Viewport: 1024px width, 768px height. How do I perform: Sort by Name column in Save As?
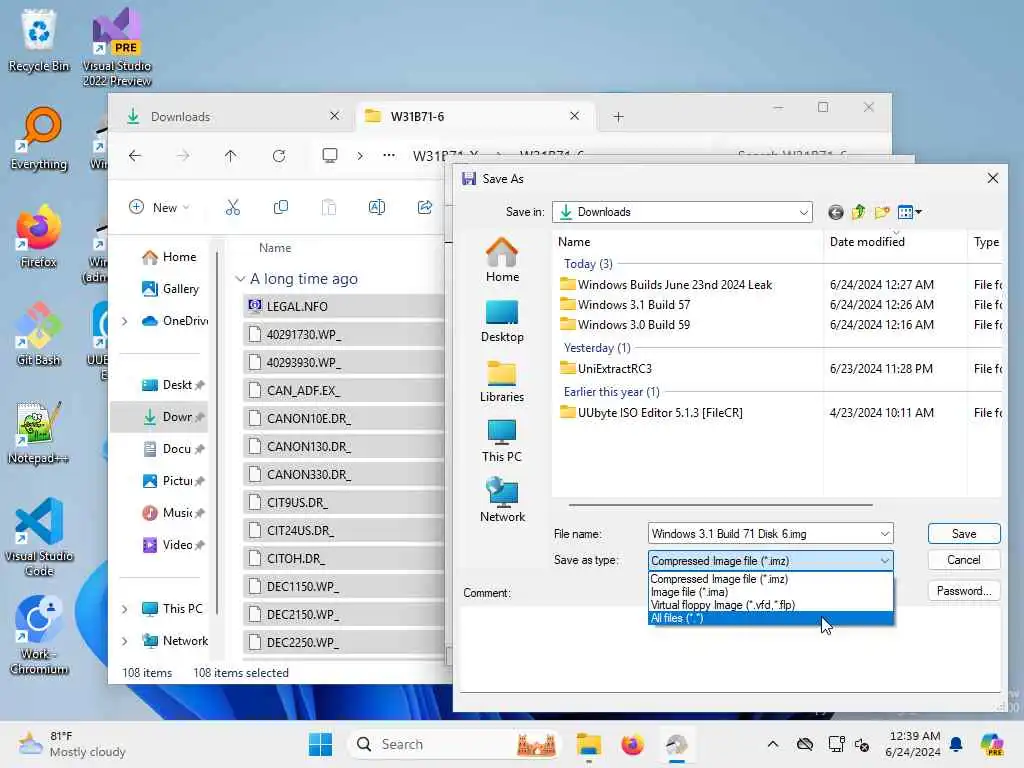click(688, 242)
